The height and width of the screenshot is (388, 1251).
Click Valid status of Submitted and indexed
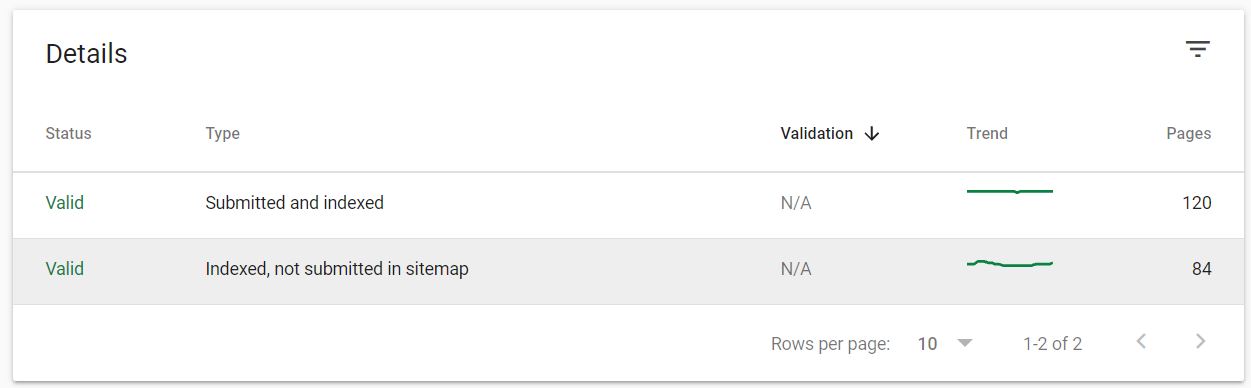click(65, 203)
